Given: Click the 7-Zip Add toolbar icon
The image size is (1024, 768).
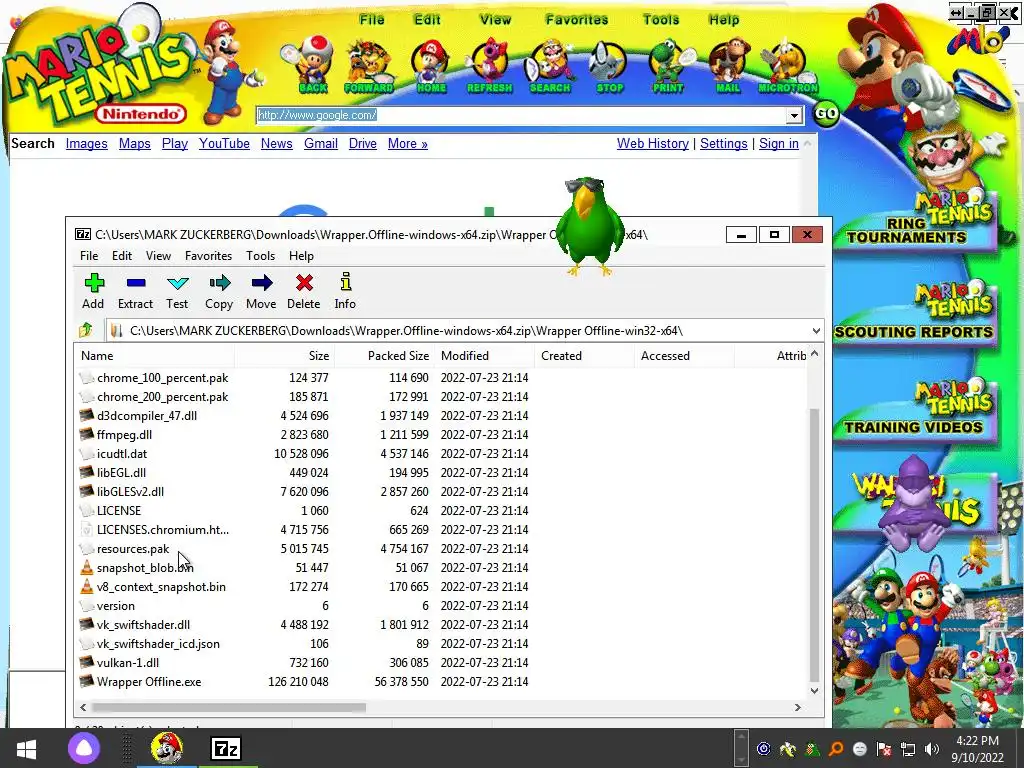Looking at the screenshot, I should (93, 283).
